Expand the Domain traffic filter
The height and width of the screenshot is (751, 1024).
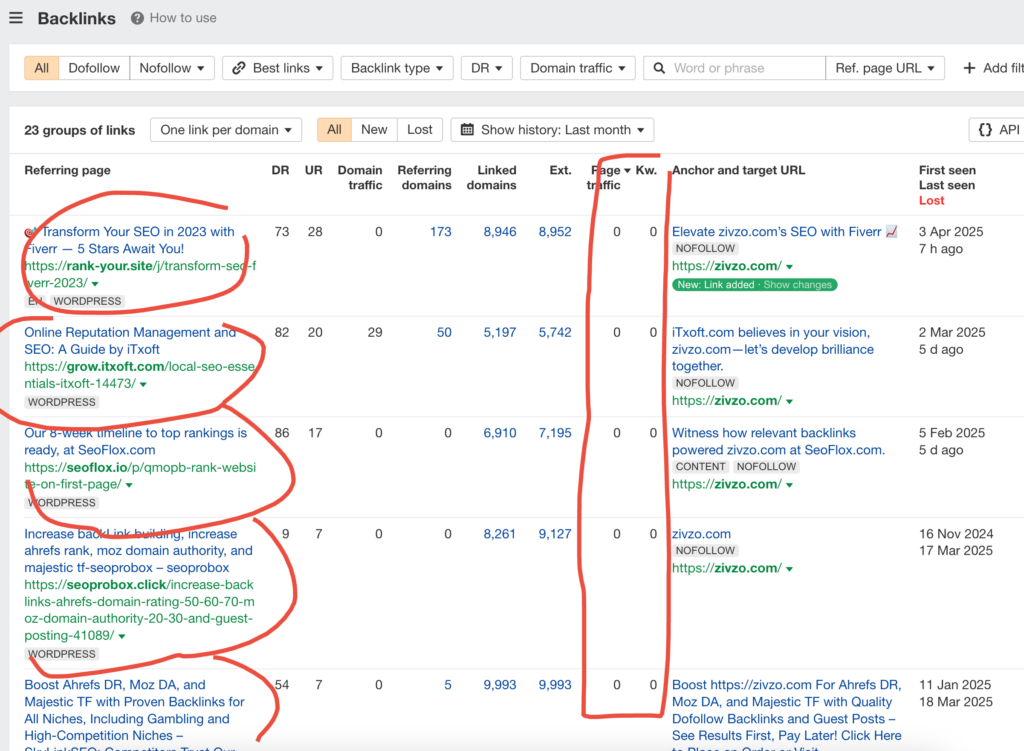tap(578, 68)
